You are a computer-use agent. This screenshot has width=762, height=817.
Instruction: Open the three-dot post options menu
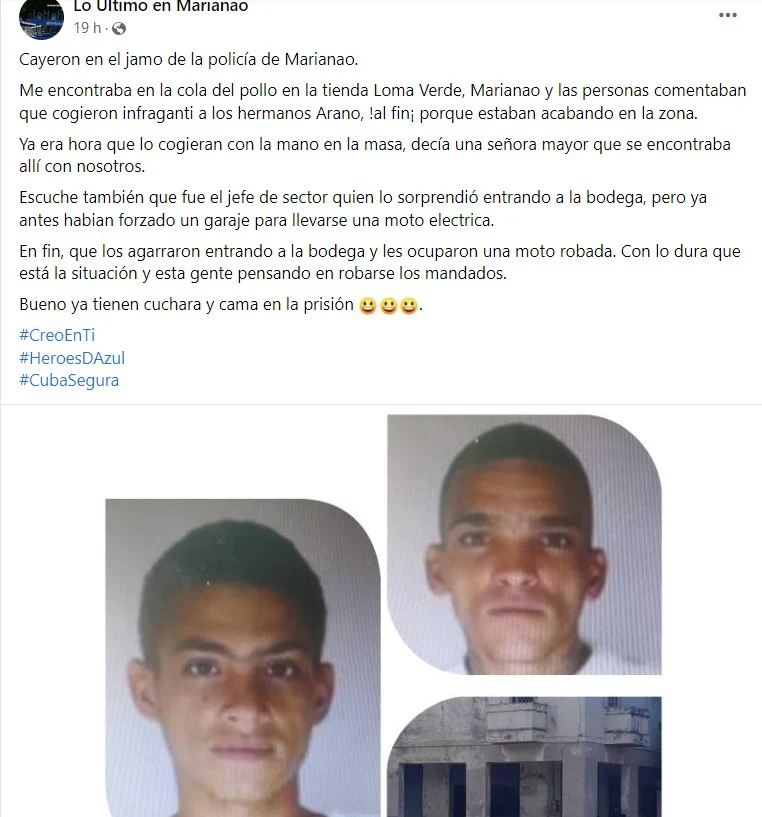pos(728,15)
